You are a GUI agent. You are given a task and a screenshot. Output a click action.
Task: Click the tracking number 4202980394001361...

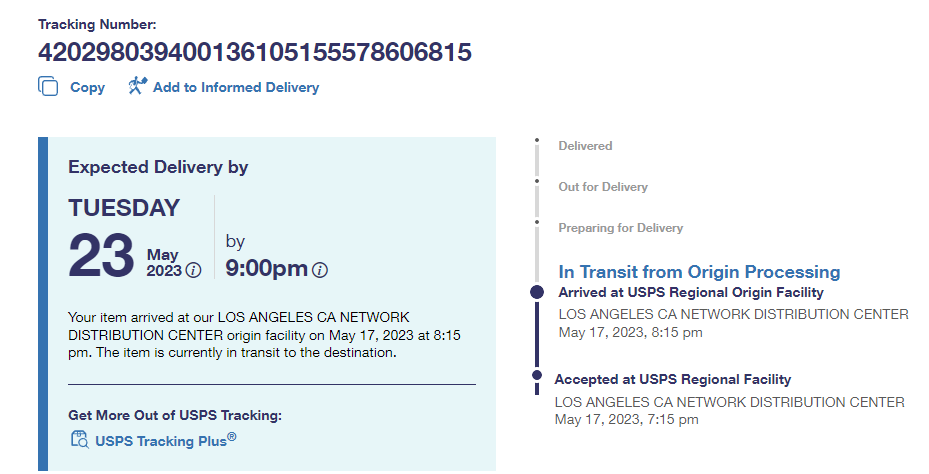click(x=254, y=52)
